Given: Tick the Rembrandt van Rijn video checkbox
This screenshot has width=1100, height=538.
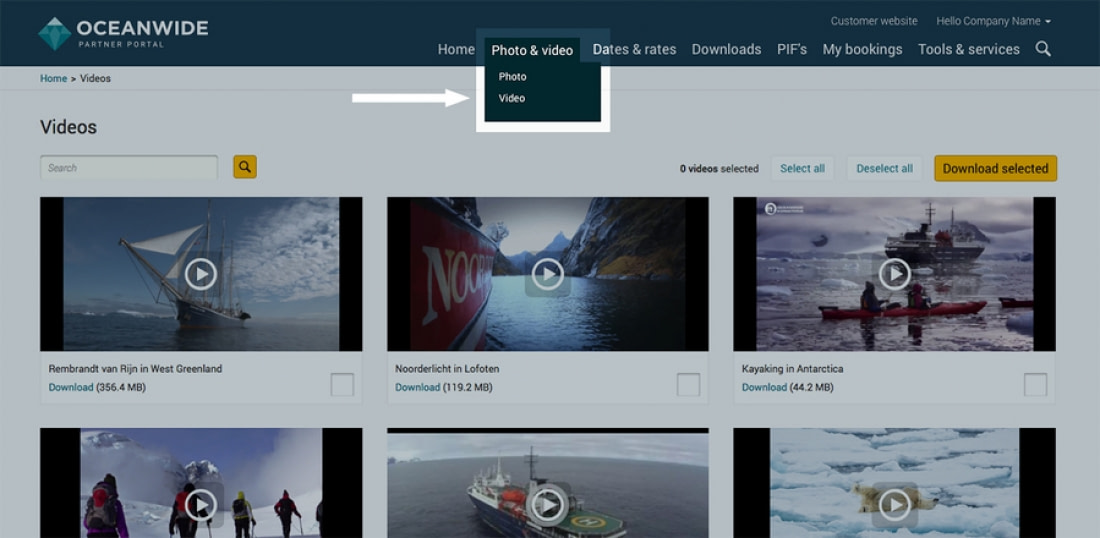Looking at the screenshot, I should [342, 384].
